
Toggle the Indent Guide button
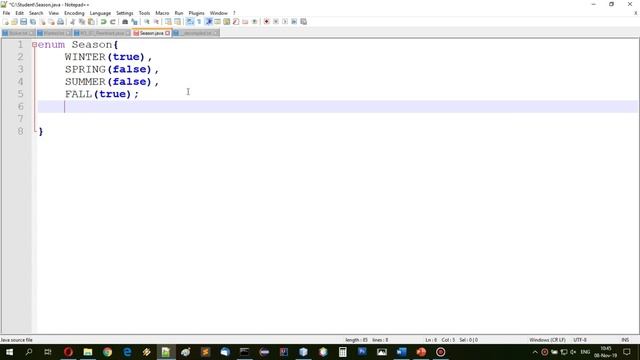point(209,22)
